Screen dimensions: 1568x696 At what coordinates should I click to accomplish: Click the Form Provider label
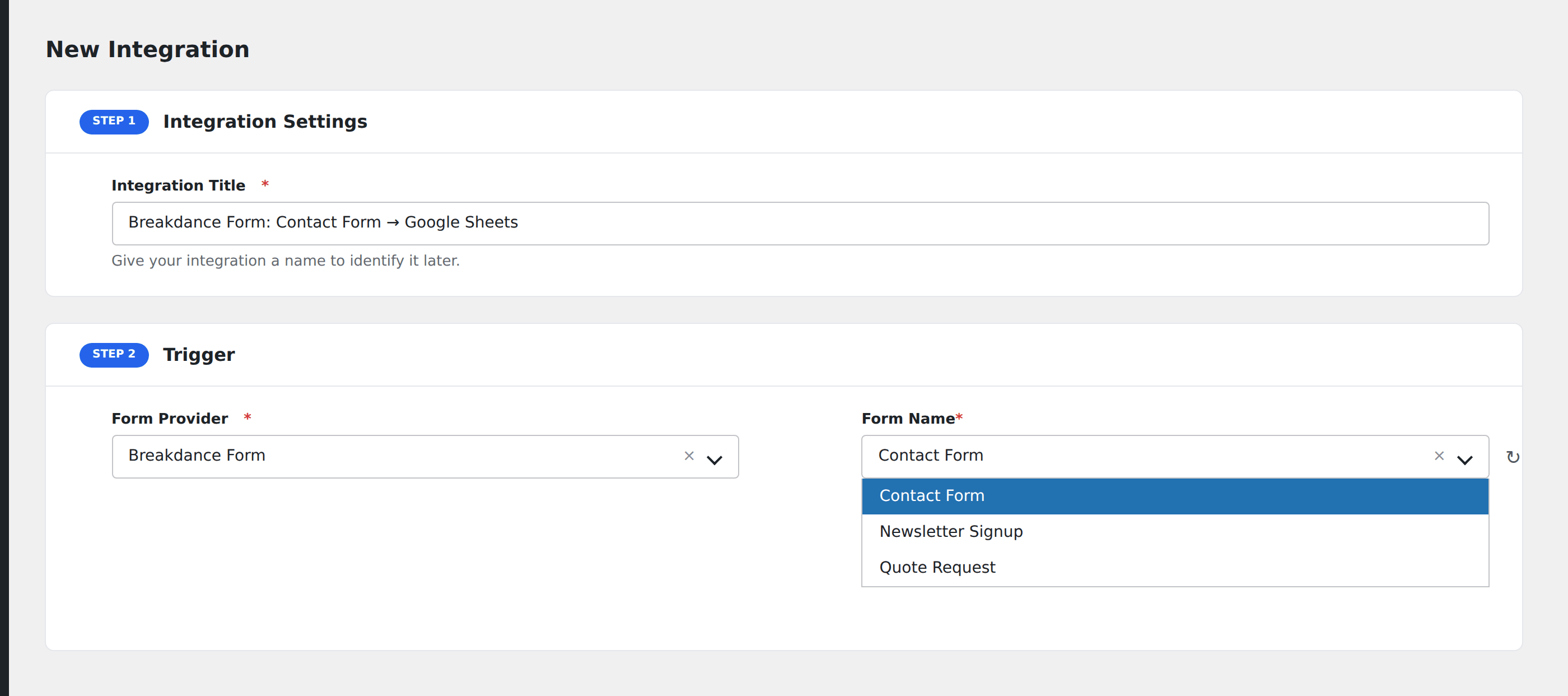point(169,419)
